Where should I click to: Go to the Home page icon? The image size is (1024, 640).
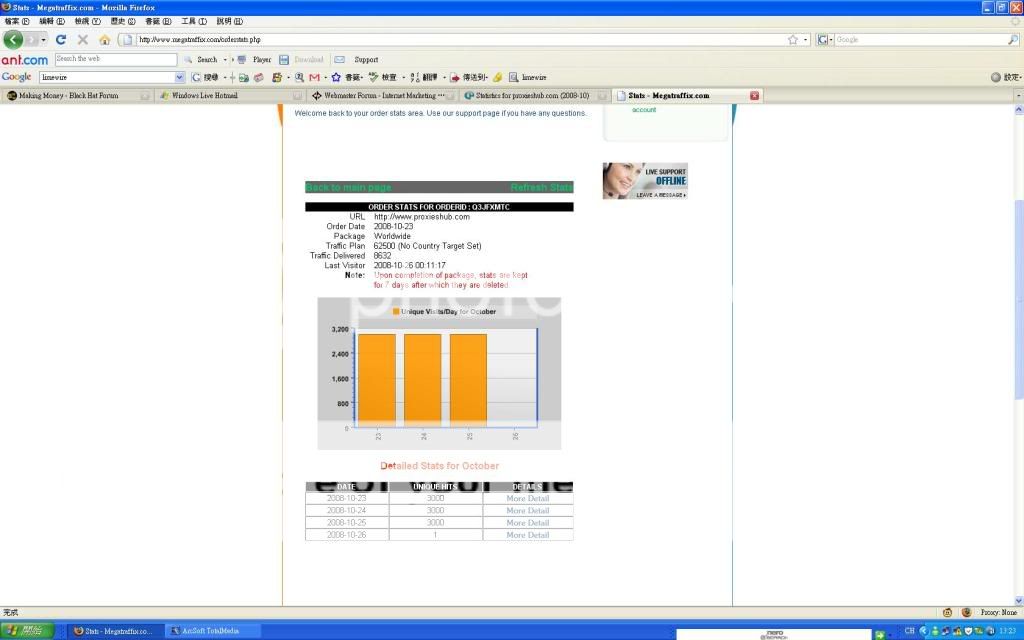point(104,39)
